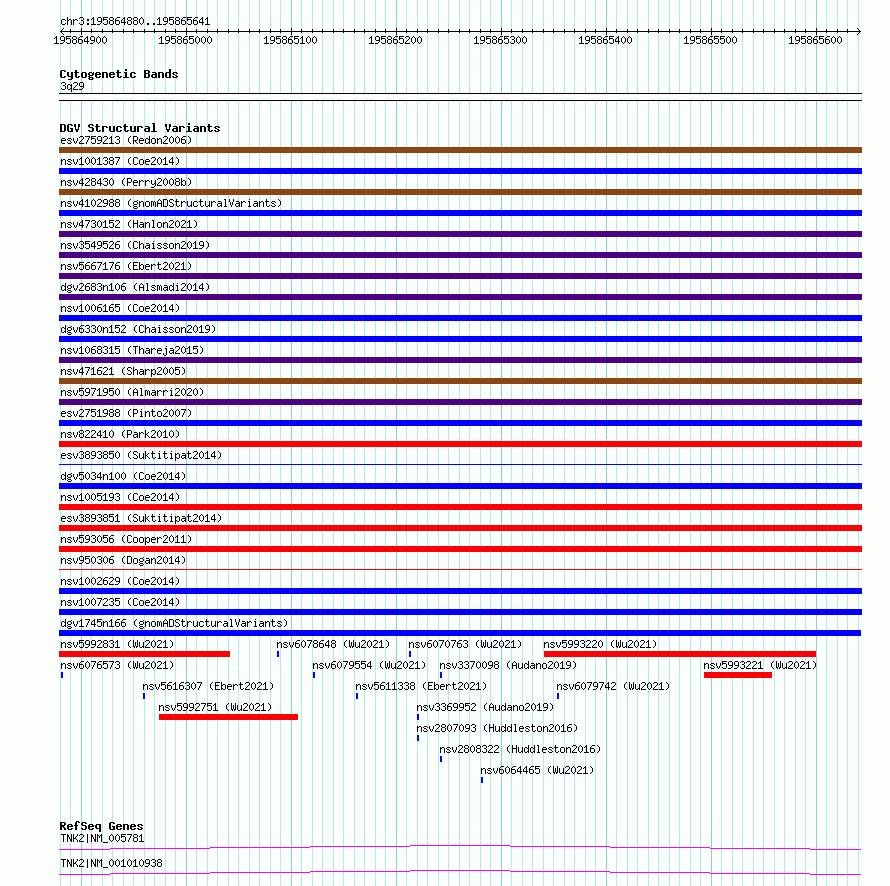Open nsv5616307 (Ebert2021) variant
The image size is (890, 886).
point(208,686)
